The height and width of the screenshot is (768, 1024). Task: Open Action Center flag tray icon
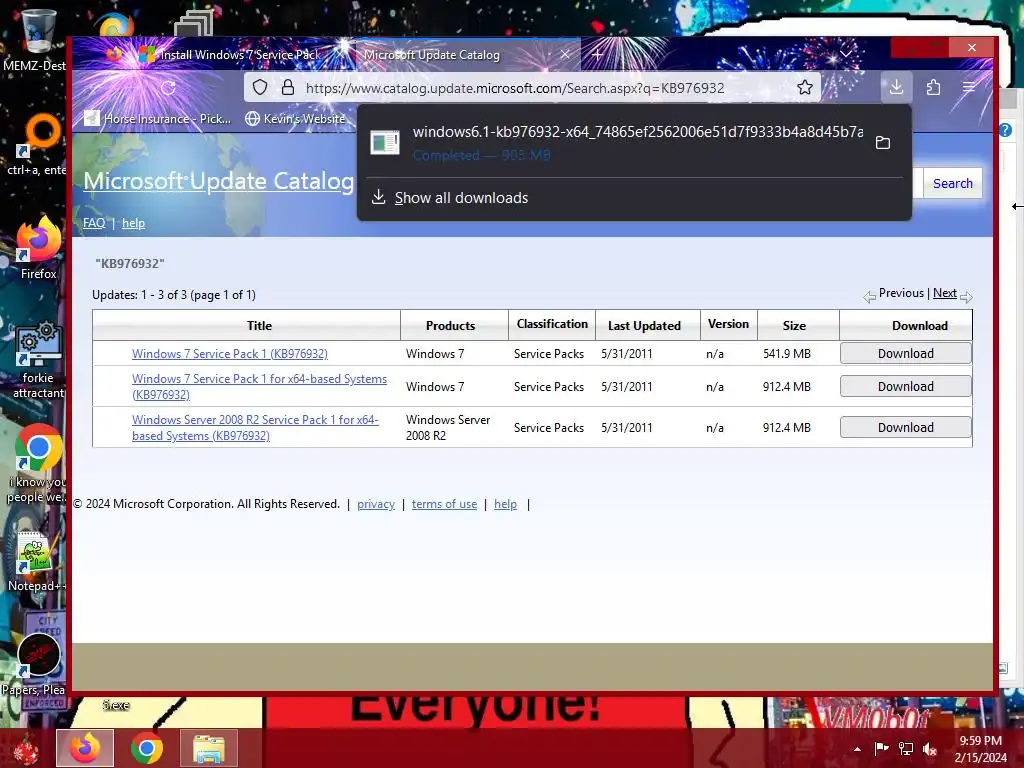(881, 748)
